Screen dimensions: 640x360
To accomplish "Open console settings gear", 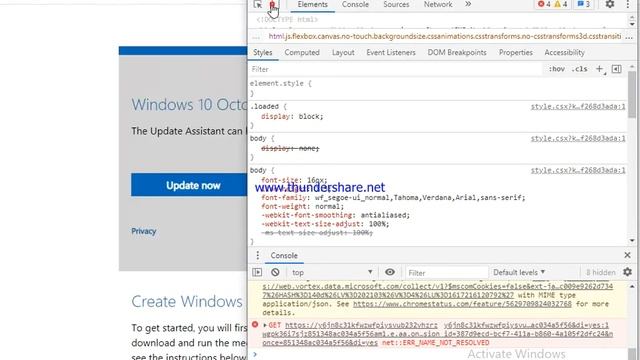I will pos(627,272).
